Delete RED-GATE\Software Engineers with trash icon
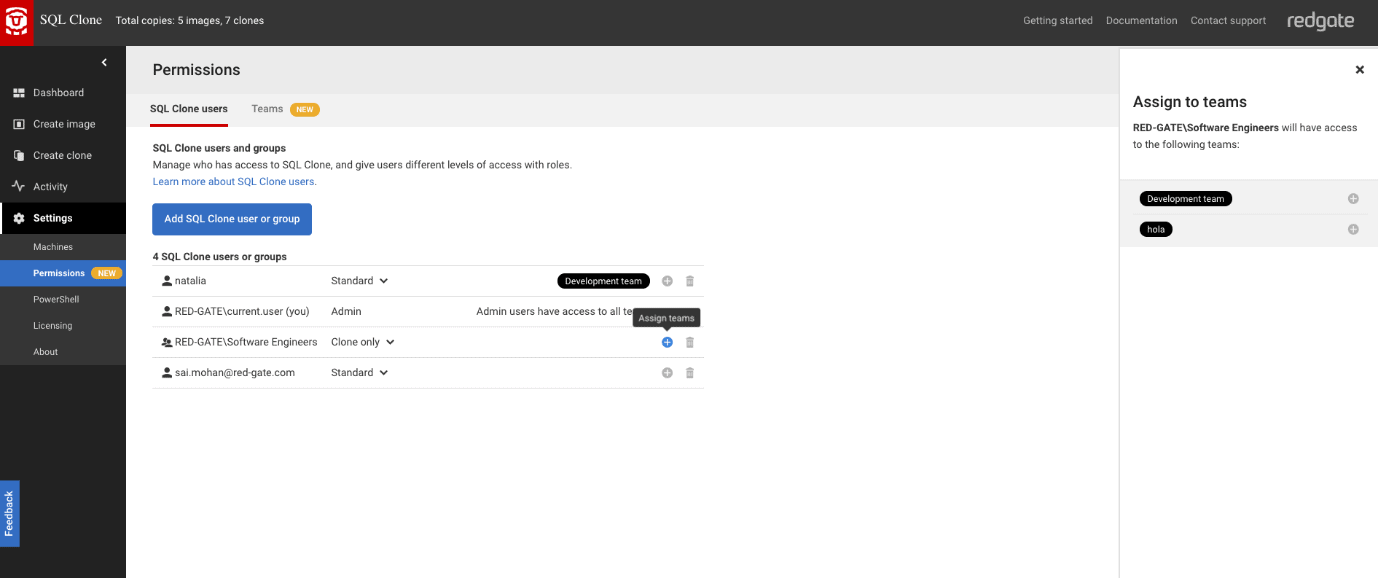 (x=690, y=342)
